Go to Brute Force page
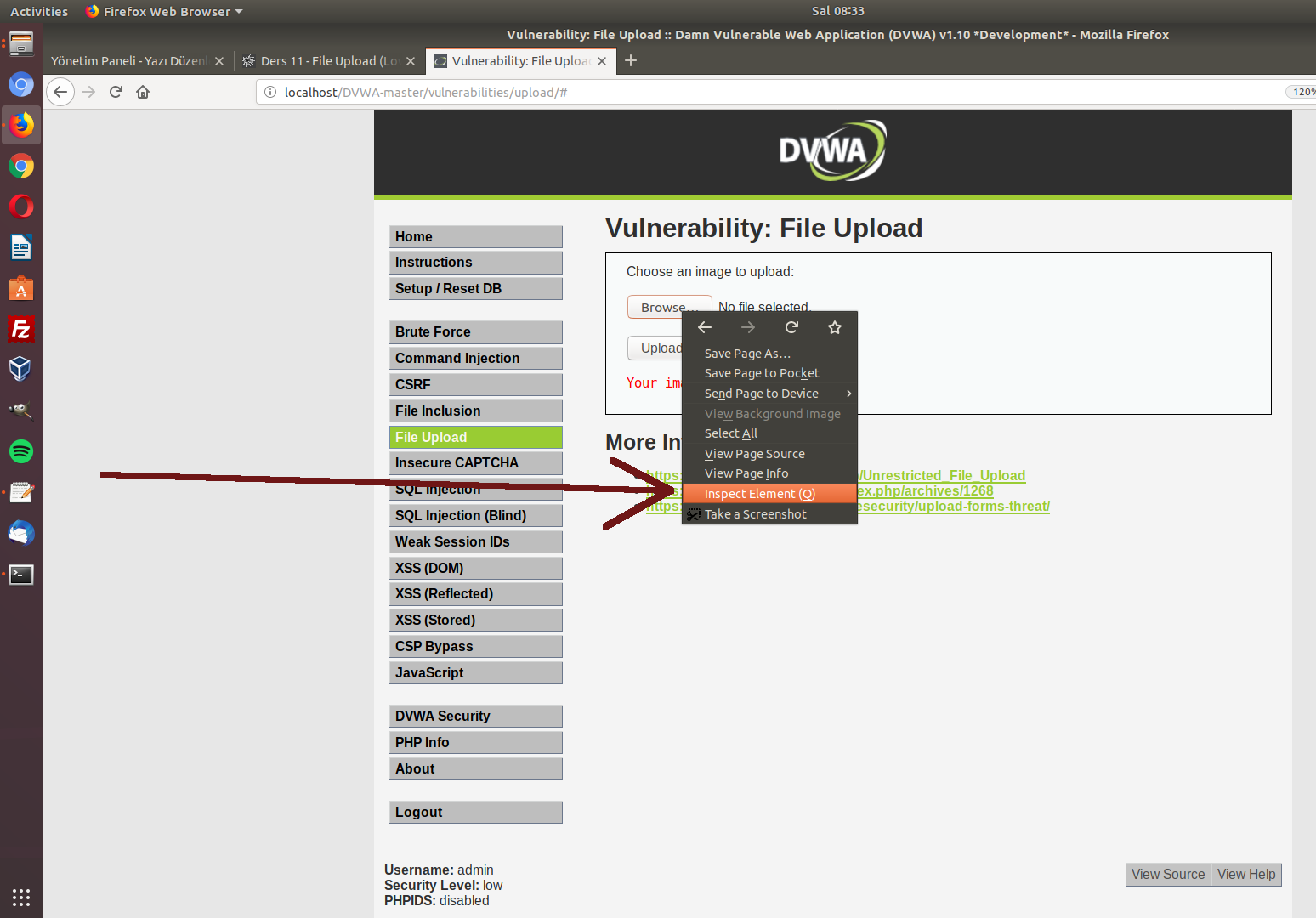The height and width of the screenshot is (918, 1316). 476,332
